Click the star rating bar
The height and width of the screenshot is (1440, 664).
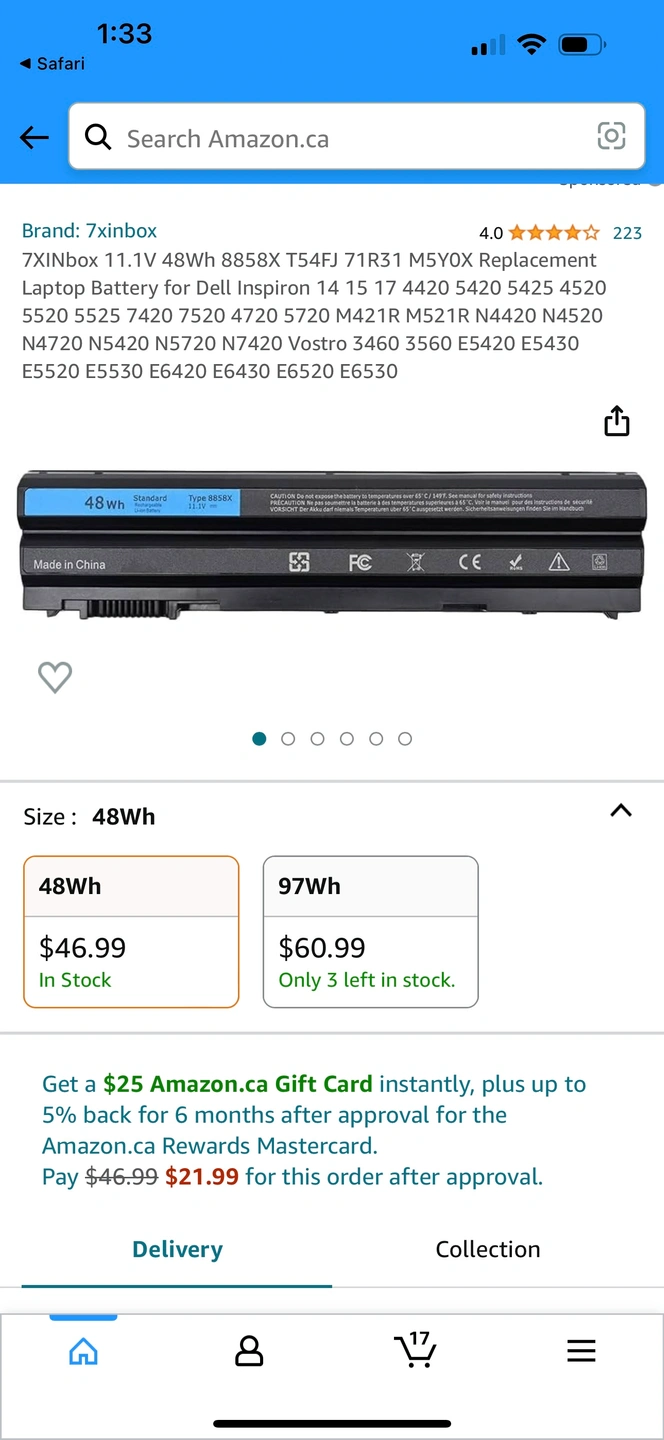(554, 233)
